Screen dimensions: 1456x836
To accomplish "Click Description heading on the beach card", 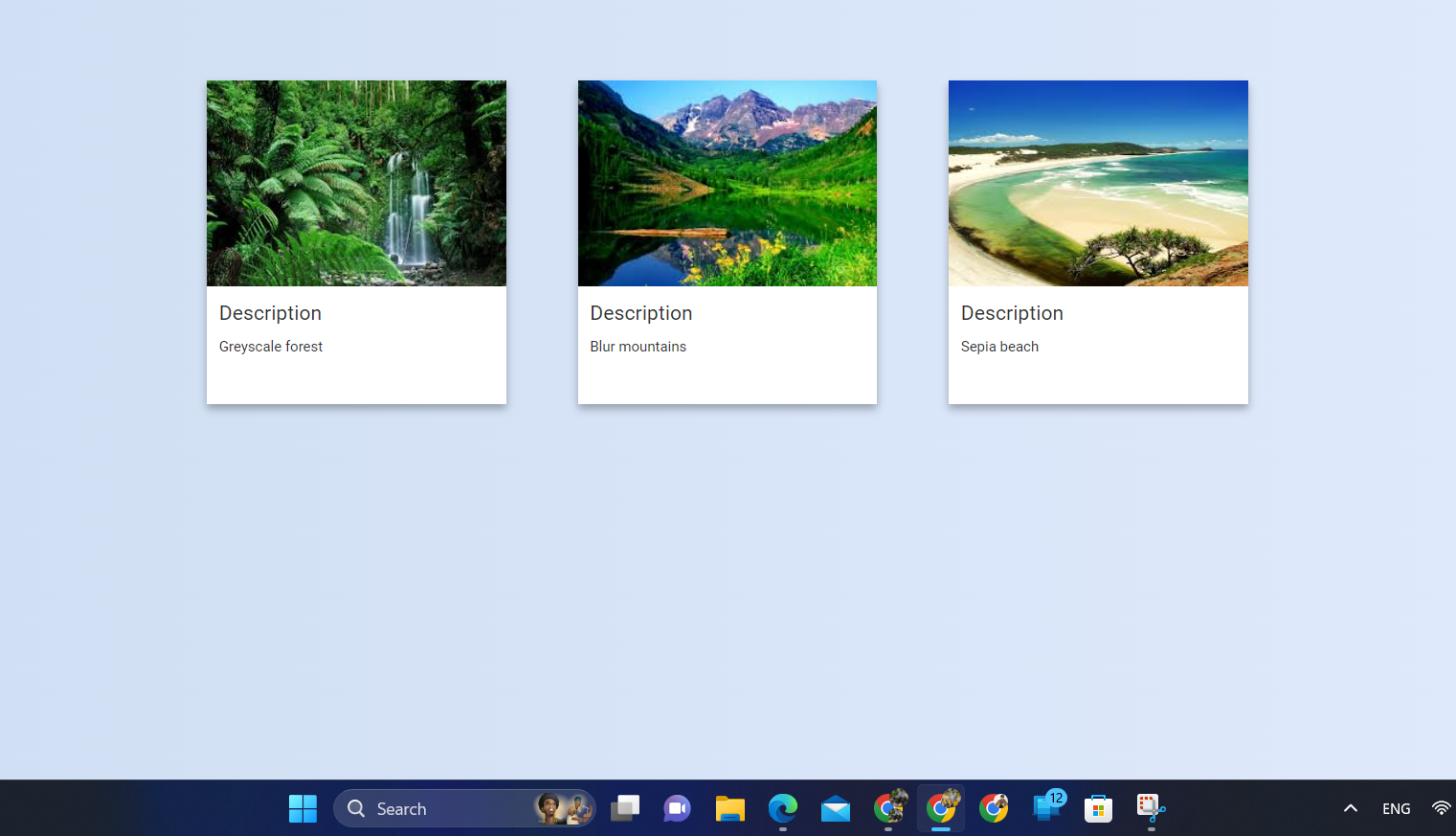I will (1012, 313).
